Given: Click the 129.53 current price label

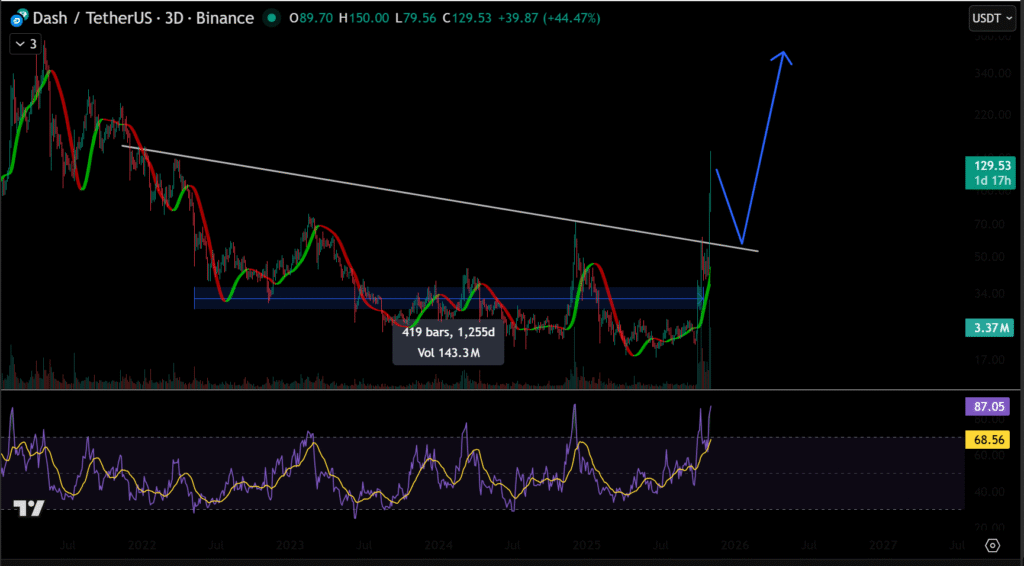Looking at the screenshot, I should pyautogui.click(x=990, y=163).
